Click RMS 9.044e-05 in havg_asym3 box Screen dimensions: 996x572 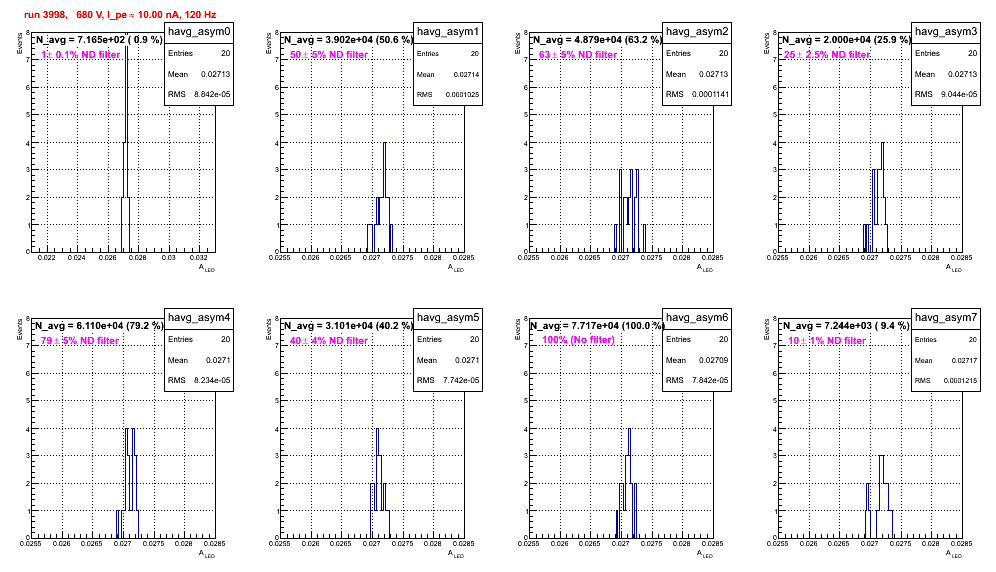pyautogui.click(x=946, y=94)
